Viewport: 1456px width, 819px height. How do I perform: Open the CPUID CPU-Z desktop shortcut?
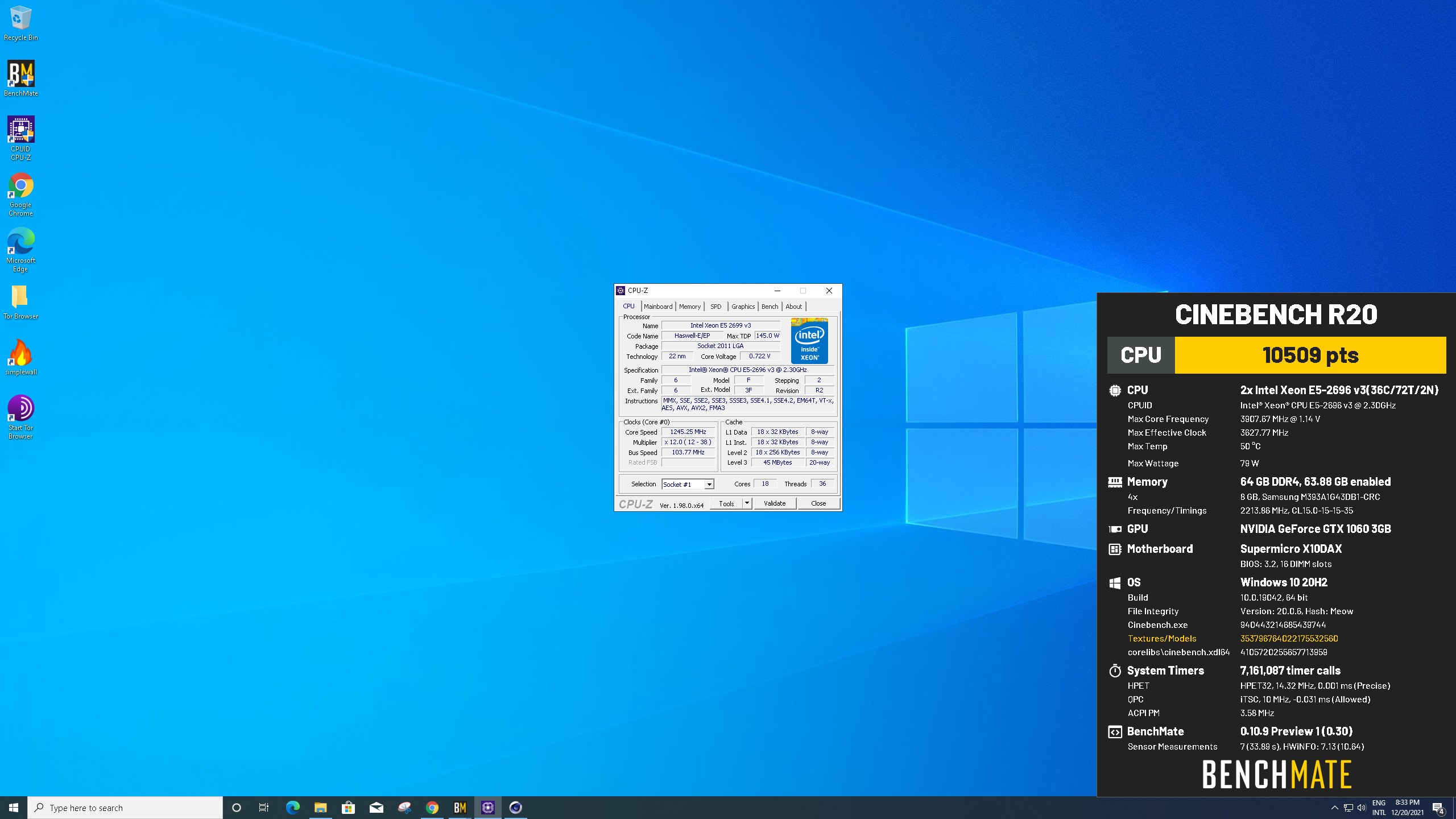(20, 138)
